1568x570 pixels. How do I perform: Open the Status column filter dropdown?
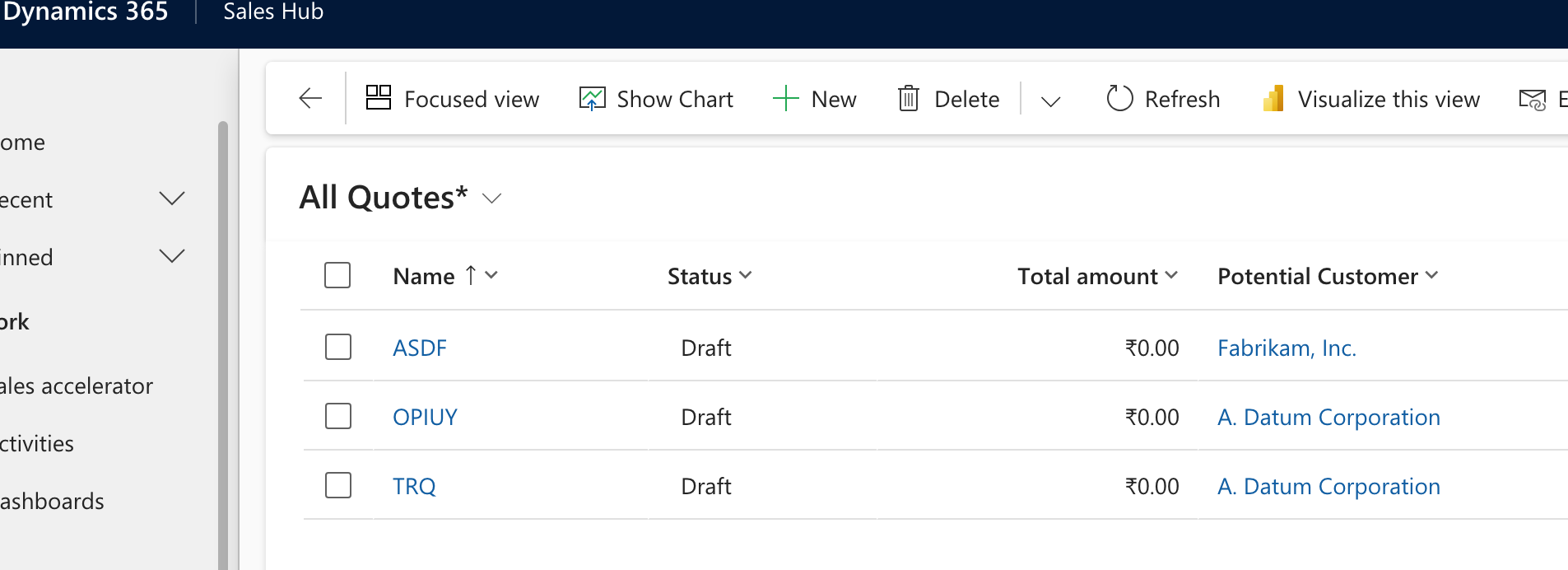pos(746,275)
